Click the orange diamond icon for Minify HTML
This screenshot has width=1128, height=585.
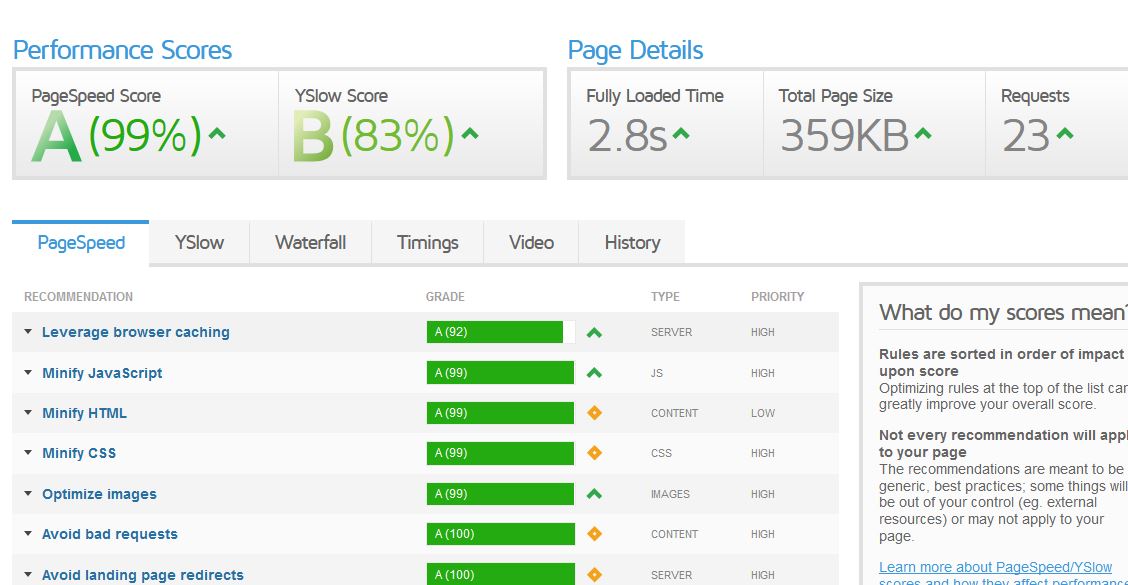pos(594,413)
